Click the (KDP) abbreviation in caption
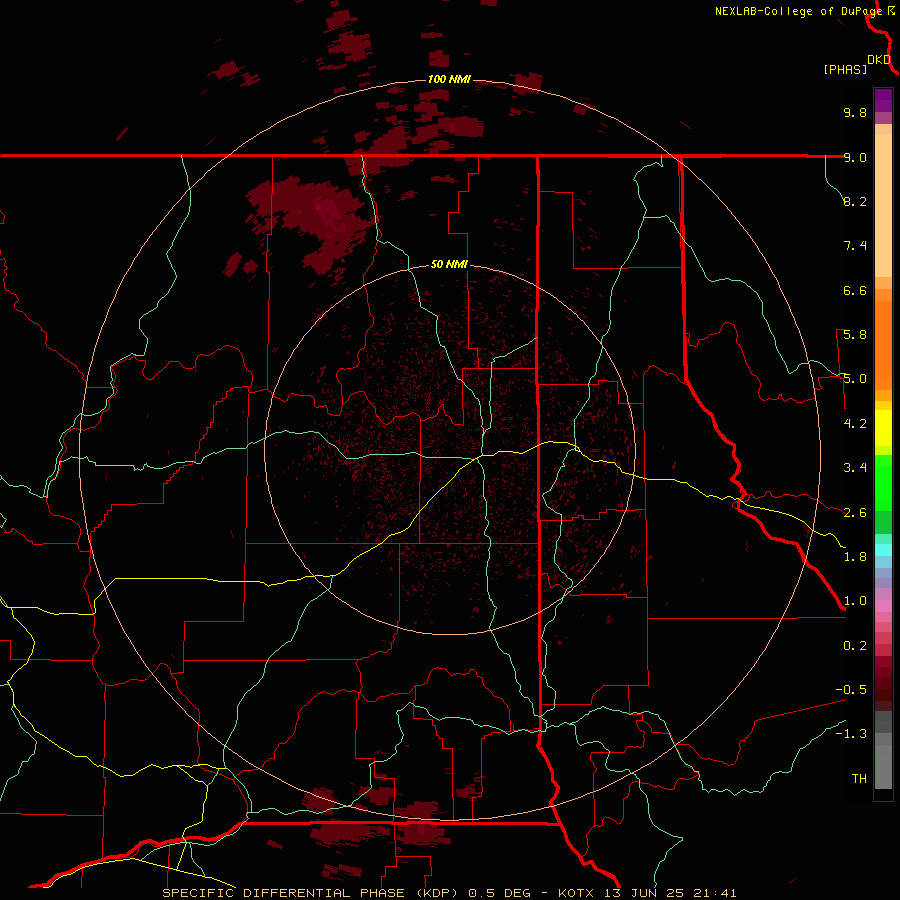 [x=435, y=893]
